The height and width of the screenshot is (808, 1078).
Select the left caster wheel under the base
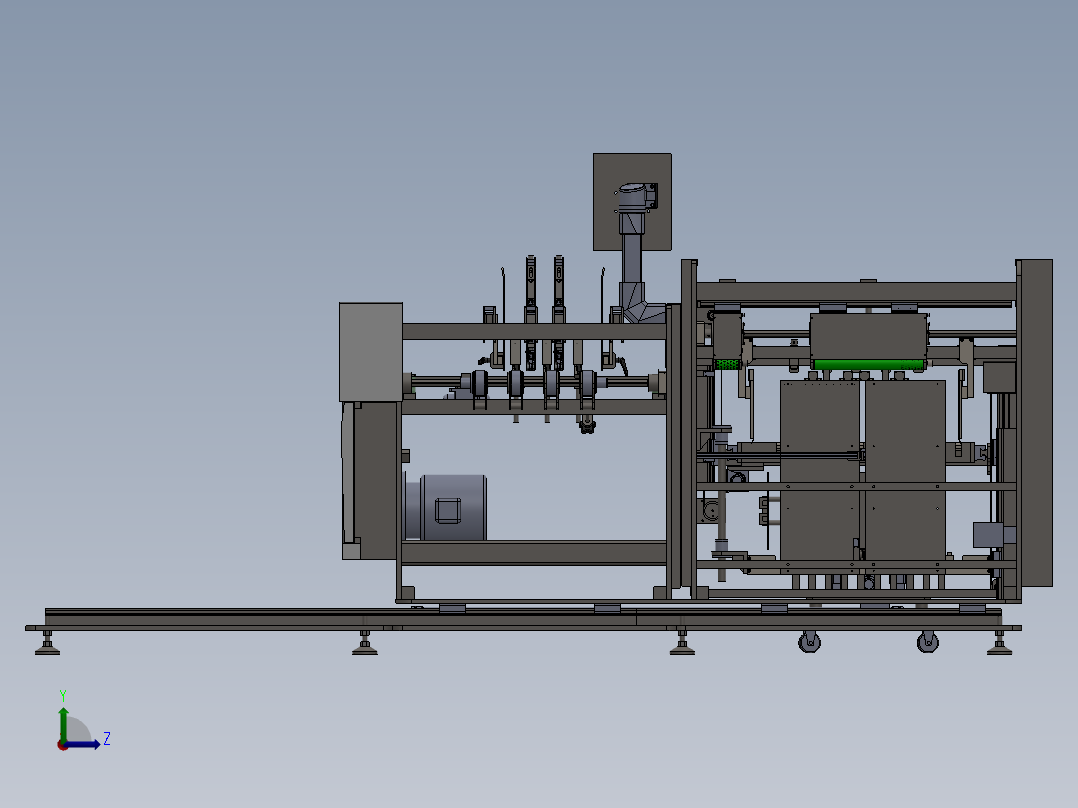(x=809, y=642)
